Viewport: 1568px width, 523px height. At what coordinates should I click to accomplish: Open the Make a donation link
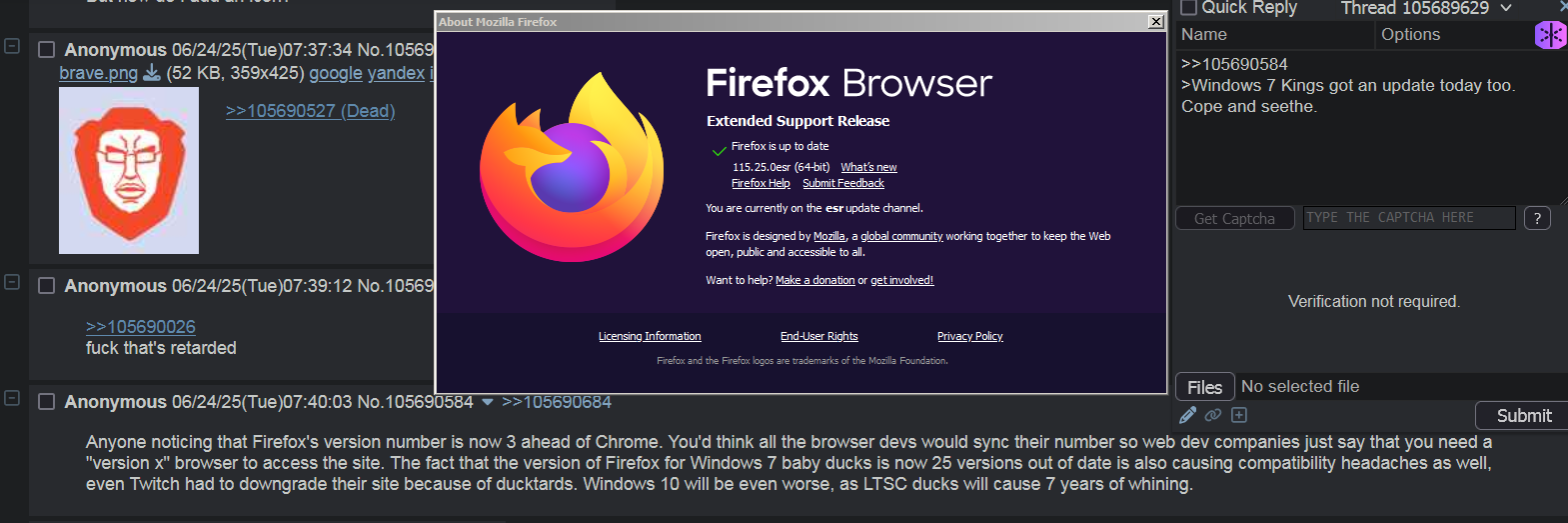click(x=814, y=281)
